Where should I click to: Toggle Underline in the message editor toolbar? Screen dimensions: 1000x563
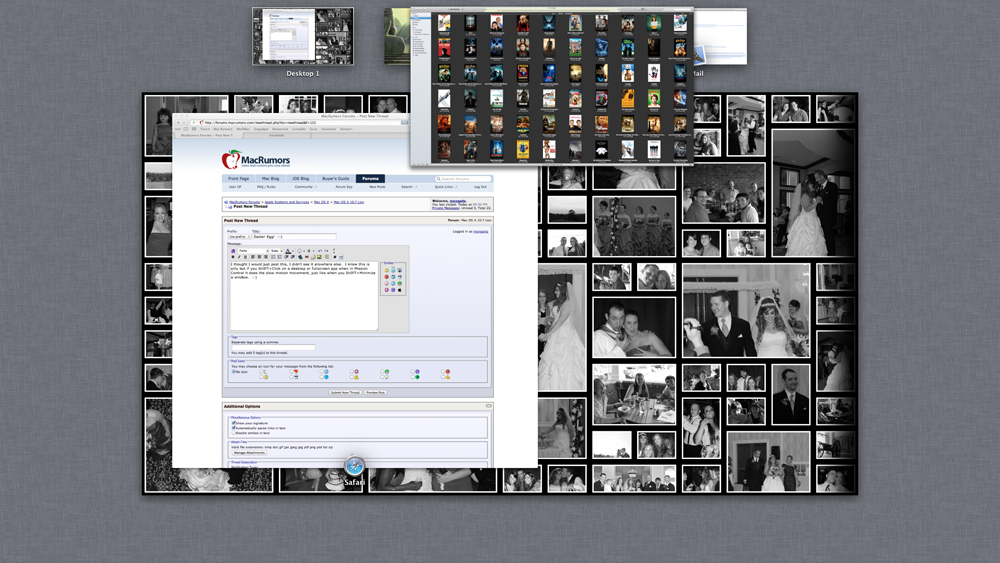coord(245,257)
